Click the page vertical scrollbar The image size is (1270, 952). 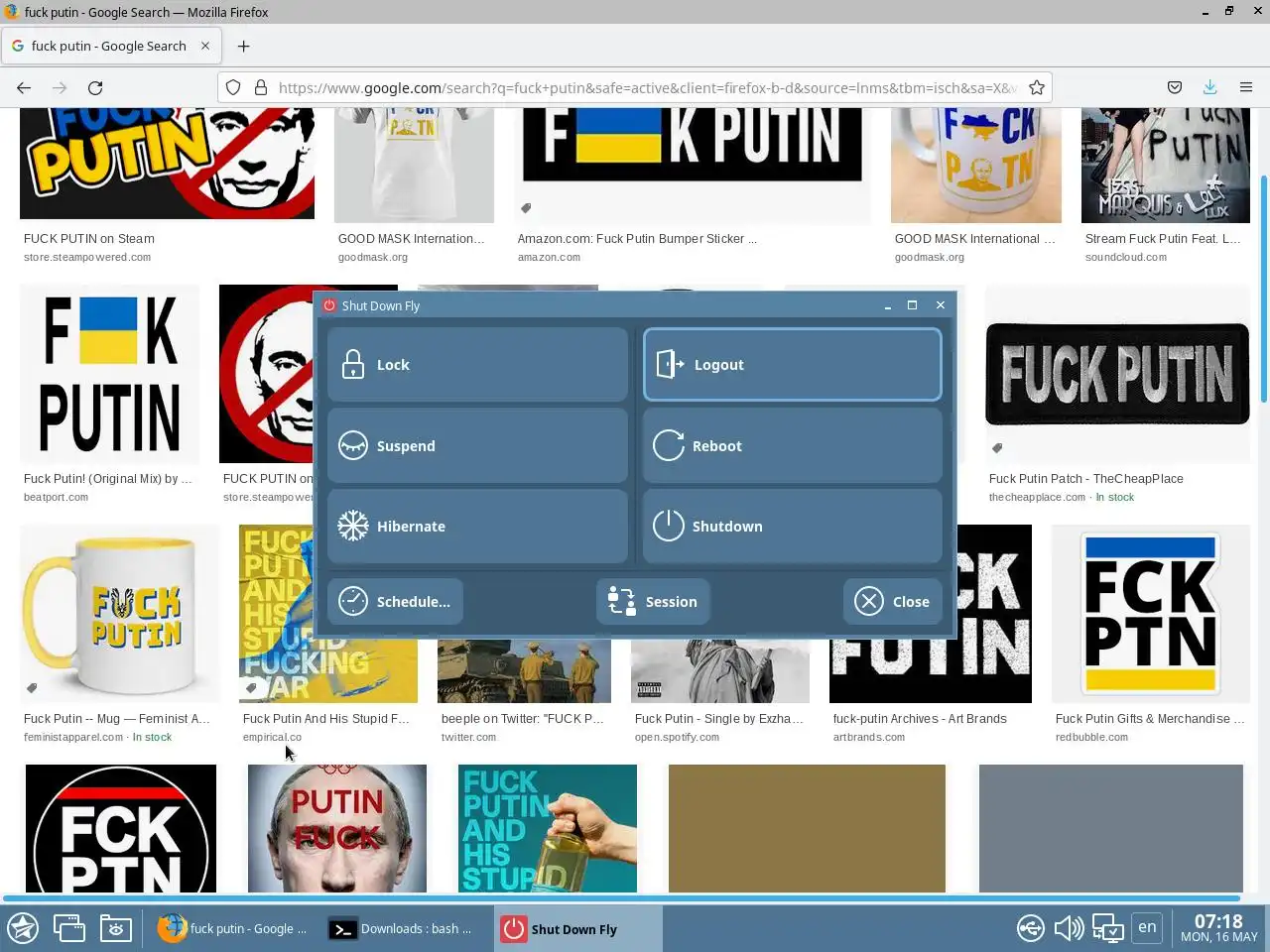(x=1264, y=288)
